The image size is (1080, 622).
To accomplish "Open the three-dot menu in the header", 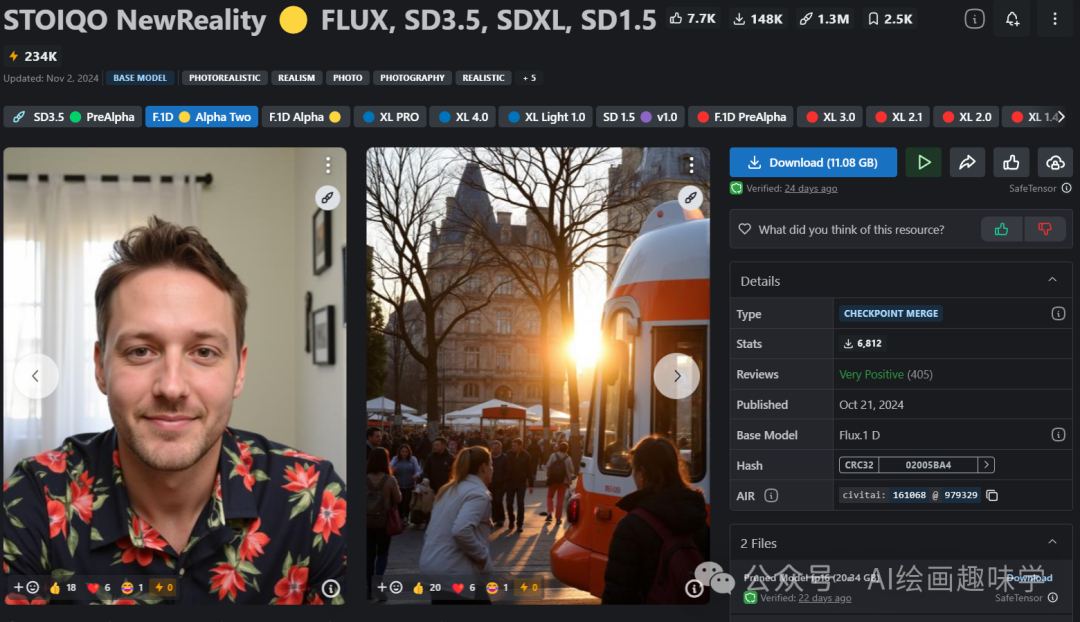I will 1055,19.
